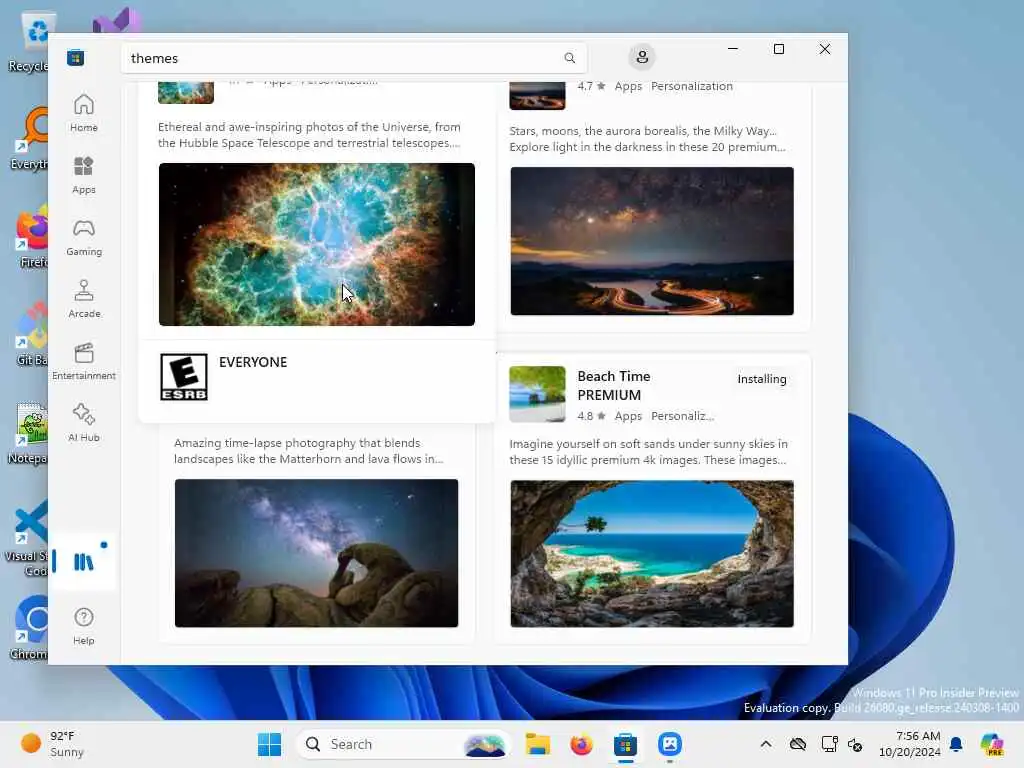Open the user account profile icon
Image resolution: width=1024 pixels, height=768 pixels.
[642, 57]
